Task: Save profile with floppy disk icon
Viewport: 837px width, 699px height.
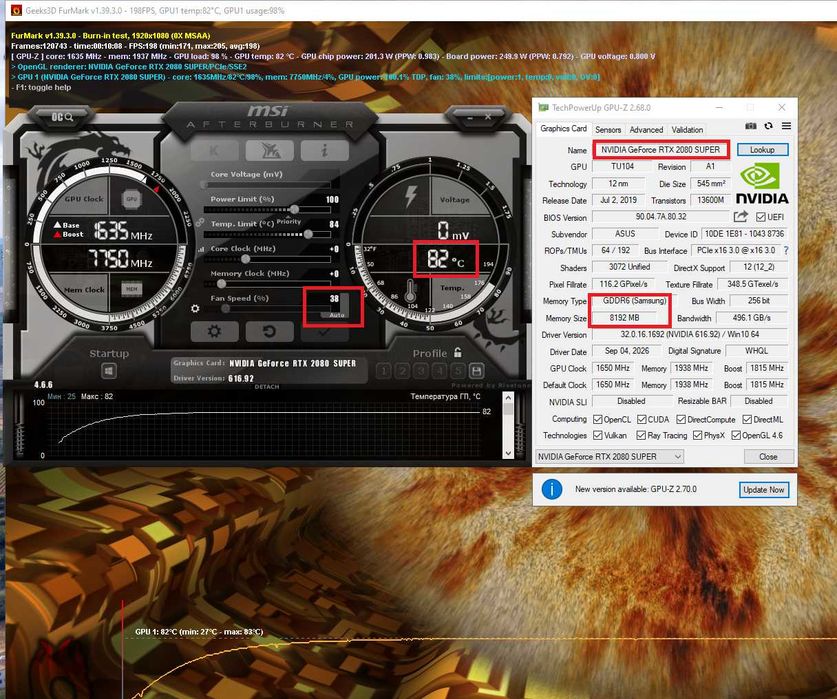Action: [477, 371]
